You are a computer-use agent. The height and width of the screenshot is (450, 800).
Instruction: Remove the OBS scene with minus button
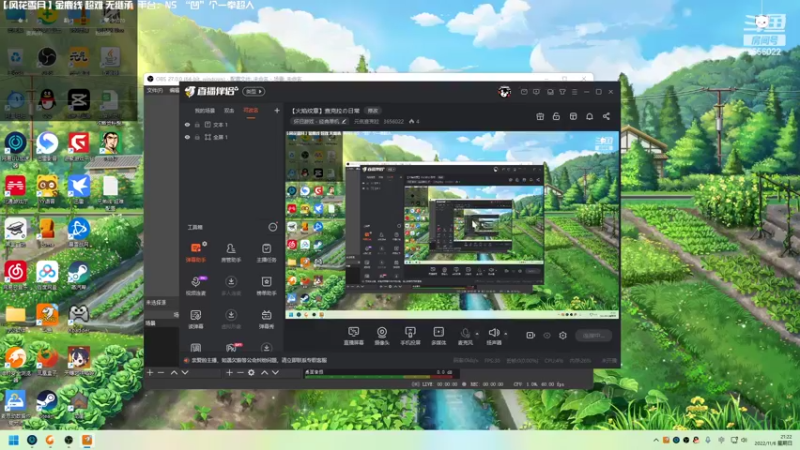pyautogui.click(x=161, y=372)
